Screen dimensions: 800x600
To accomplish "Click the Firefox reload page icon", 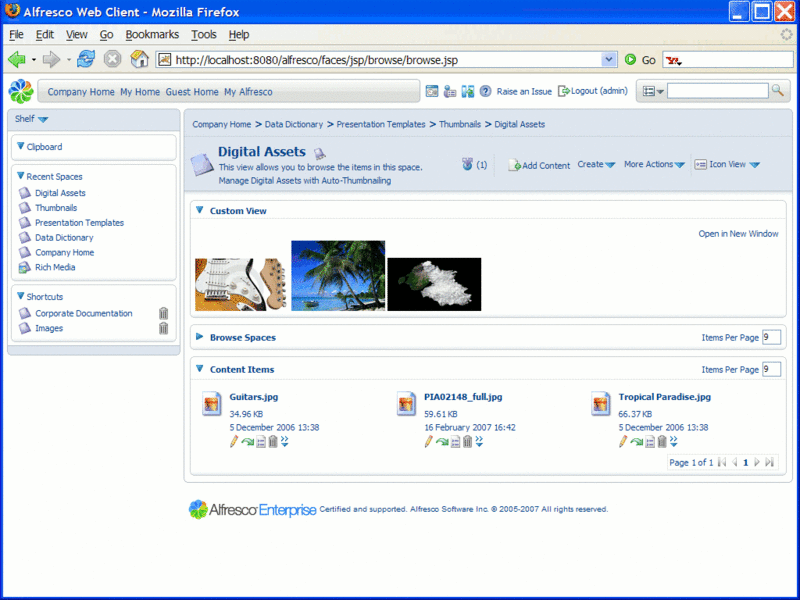I will 86,59.
